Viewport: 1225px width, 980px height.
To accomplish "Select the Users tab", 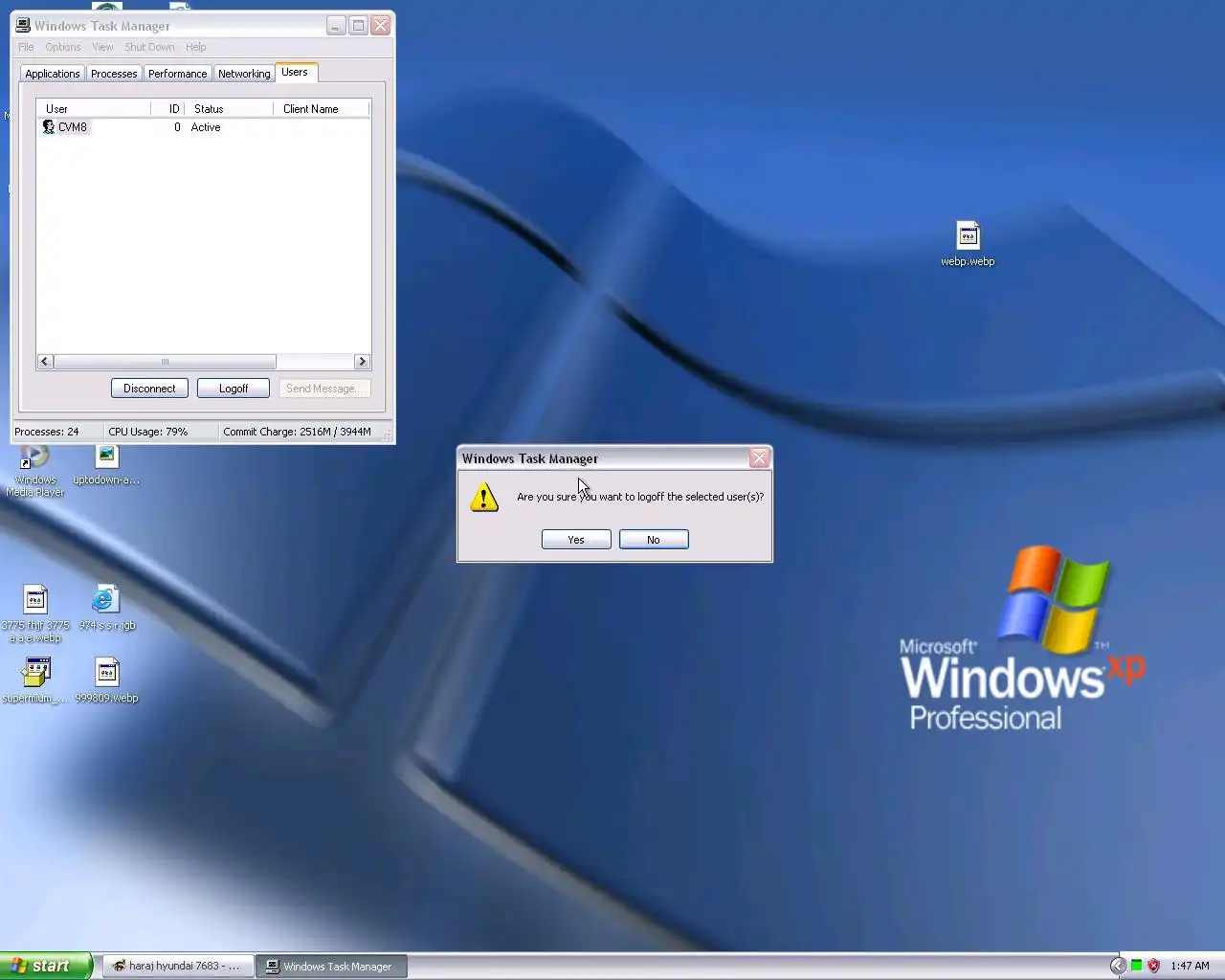I will point(295,72).
